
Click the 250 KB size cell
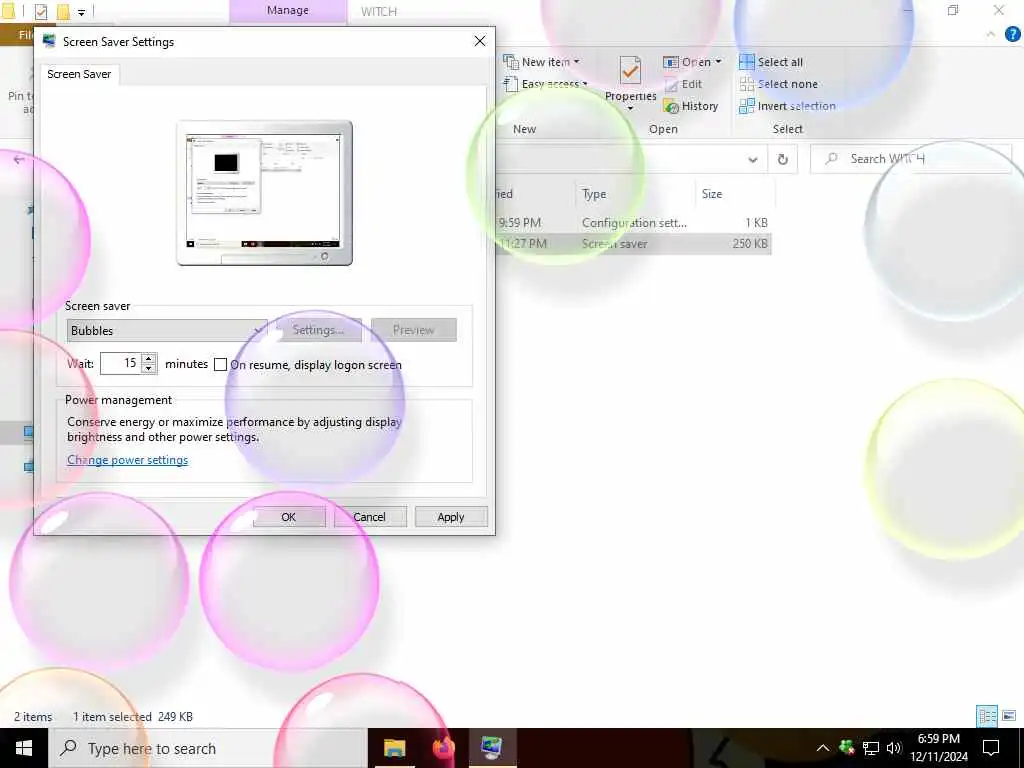coord(750,244)
